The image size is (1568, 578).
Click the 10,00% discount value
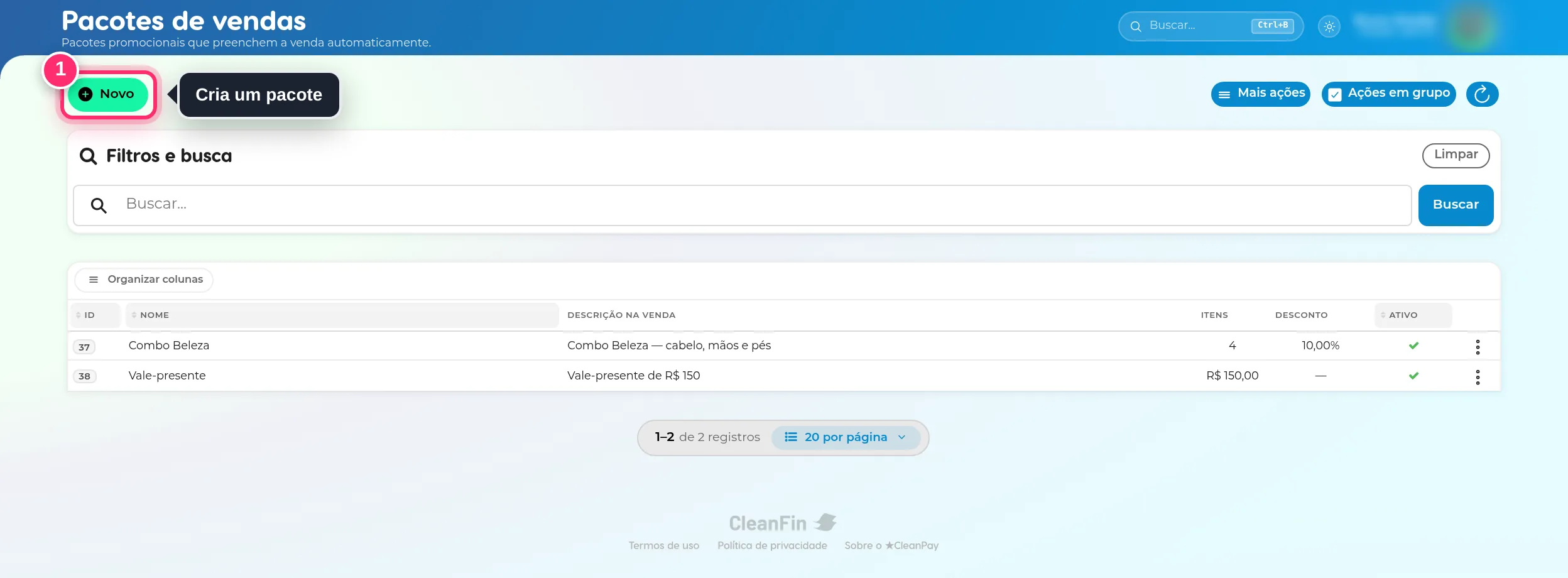1320,346
